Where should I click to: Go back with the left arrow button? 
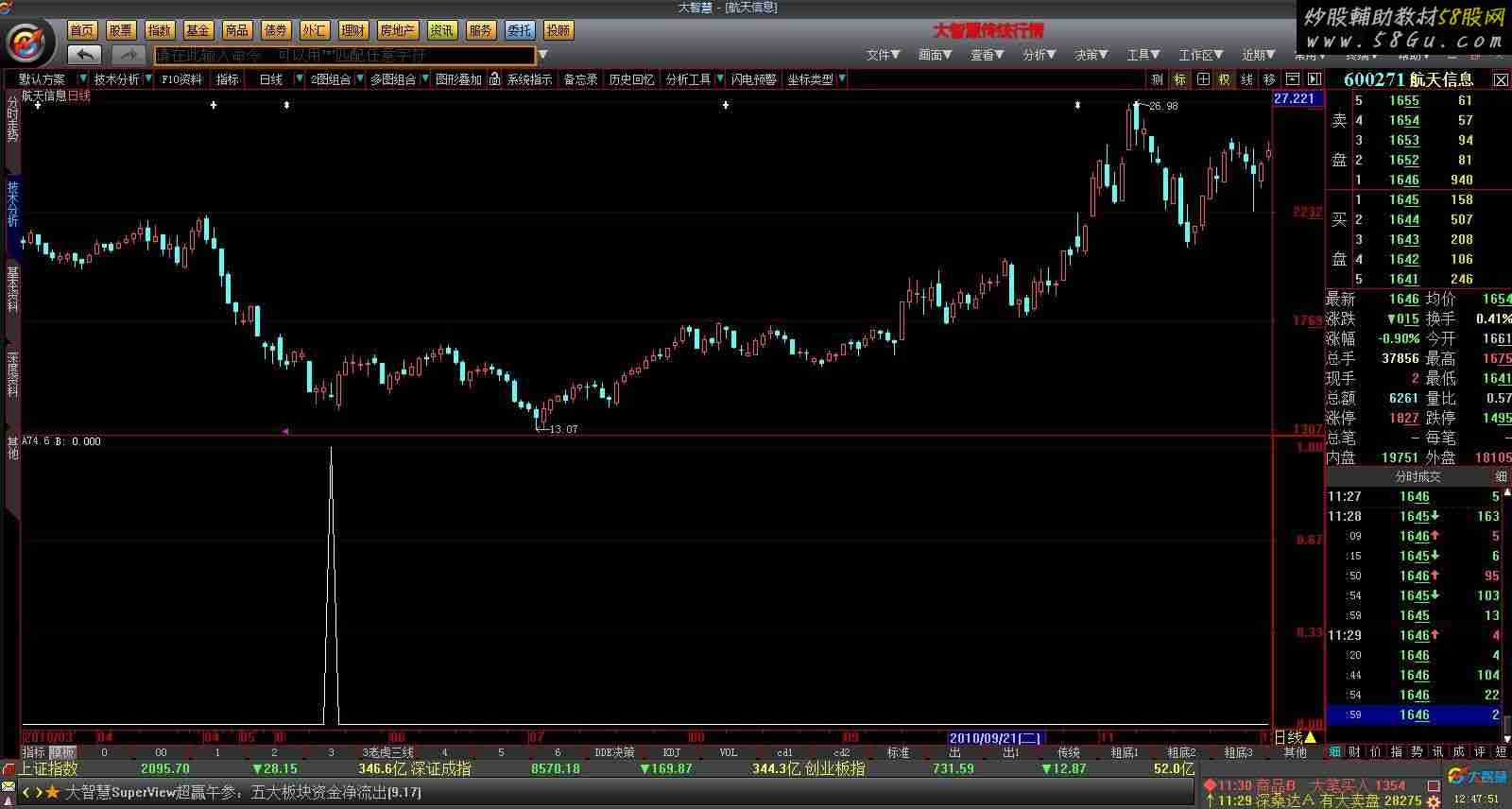click(85, 55)
